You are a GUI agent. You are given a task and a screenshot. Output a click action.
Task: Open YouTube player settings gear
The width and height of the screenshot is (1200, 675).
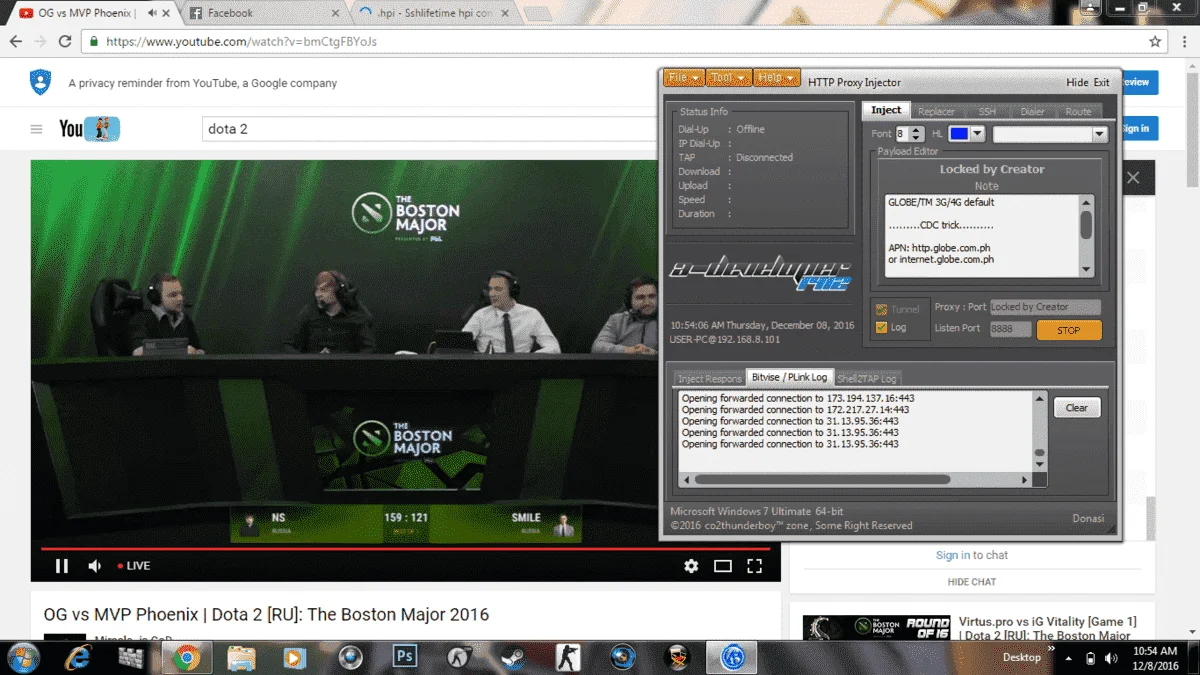pos(691,566)
